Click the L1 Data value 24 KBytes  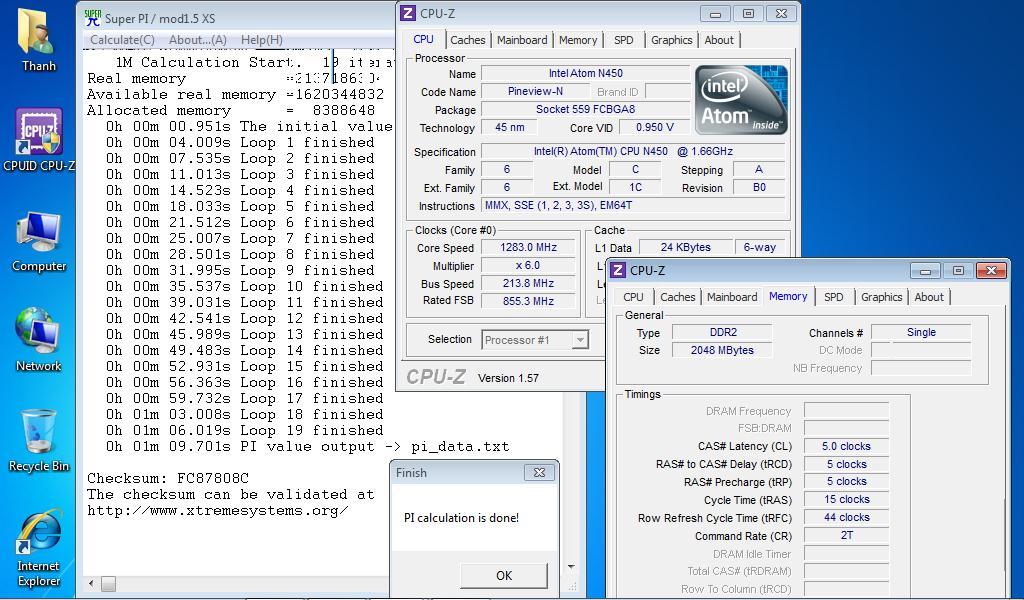coord(685,247)
